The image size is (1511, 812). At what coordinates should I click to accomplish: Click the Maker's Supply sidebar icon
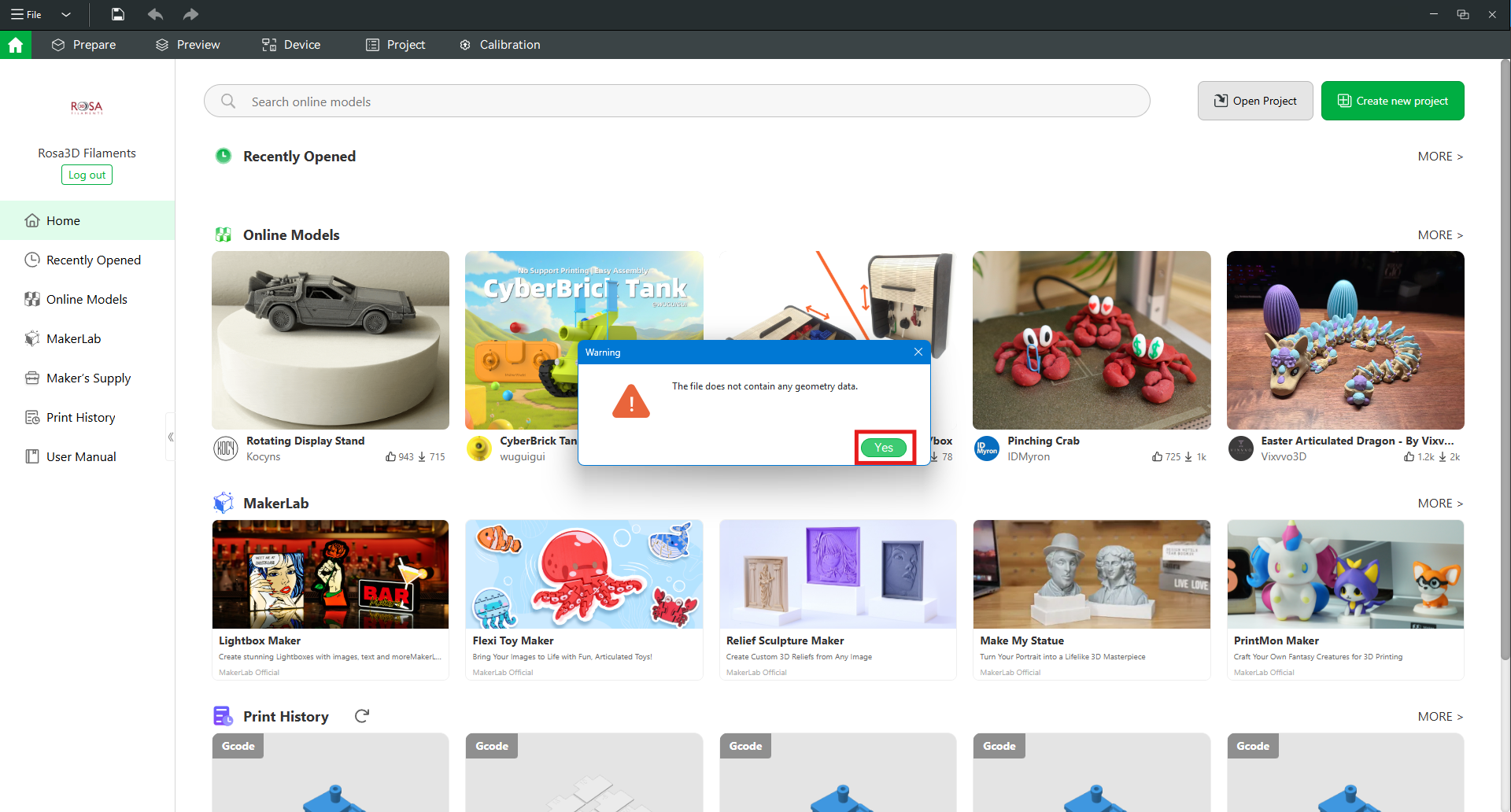point(32,378)
